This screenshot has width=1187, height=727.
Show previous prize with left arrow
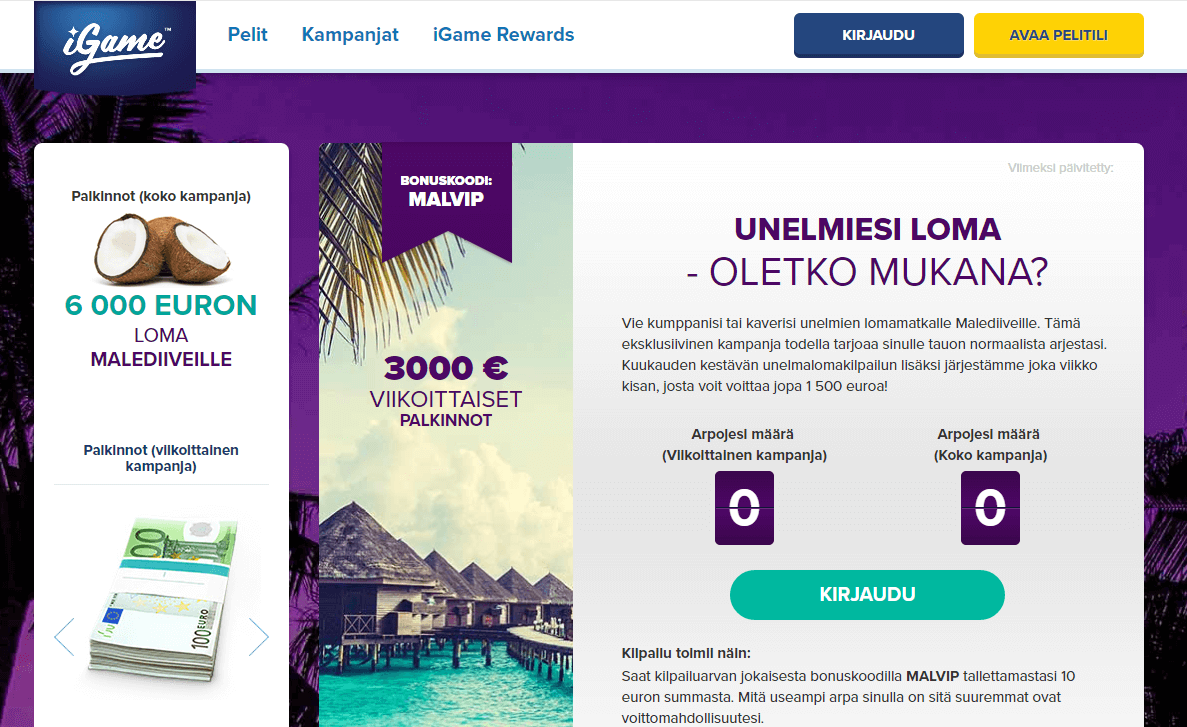pos(64,637)
